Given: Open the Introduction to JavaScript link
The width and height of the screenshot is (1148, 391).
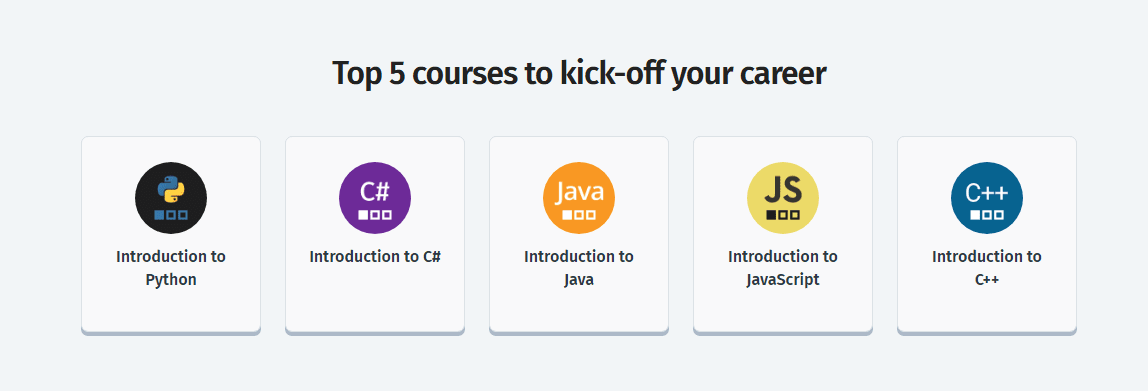Looking at the screenshot, I should (783, 268).
